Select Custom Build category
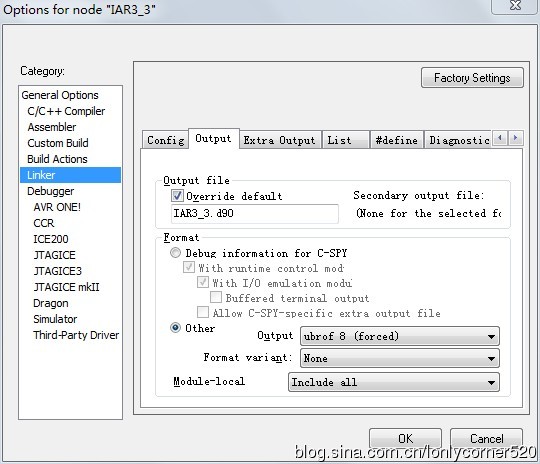This screenshot has height=464, width=540. (x=58, y=143)
